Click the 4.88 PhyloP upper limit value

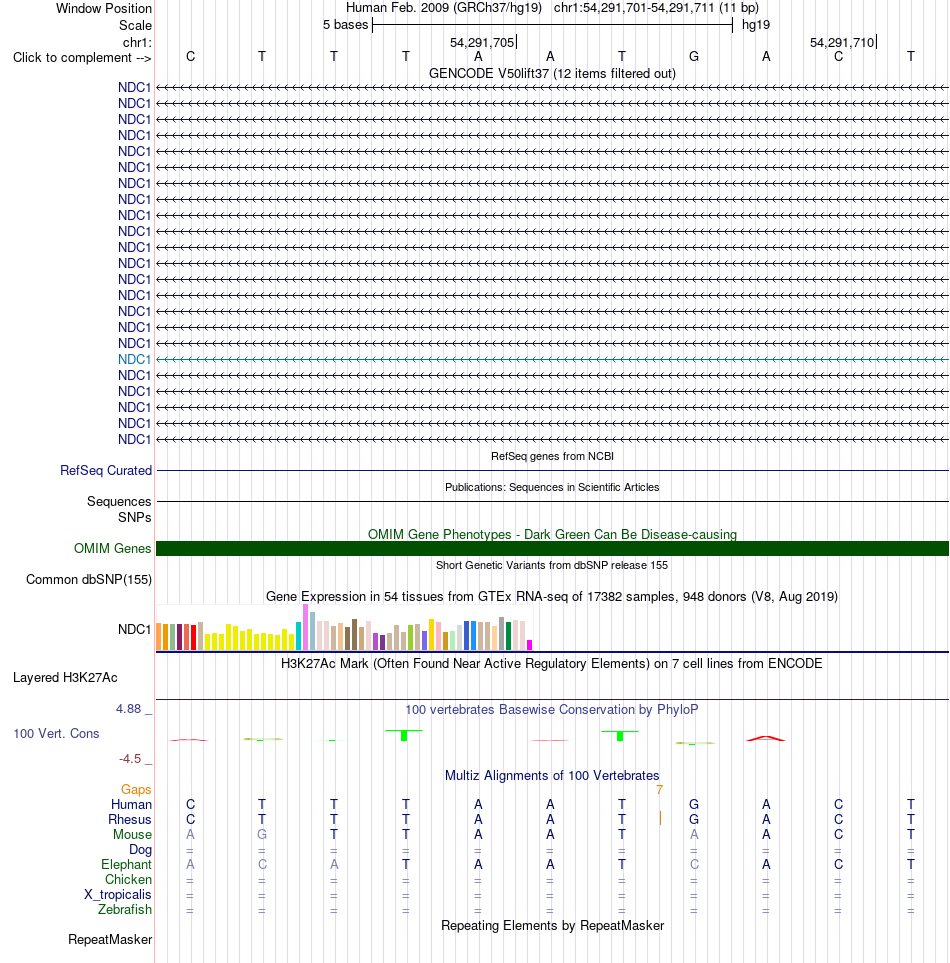point(128,709)
